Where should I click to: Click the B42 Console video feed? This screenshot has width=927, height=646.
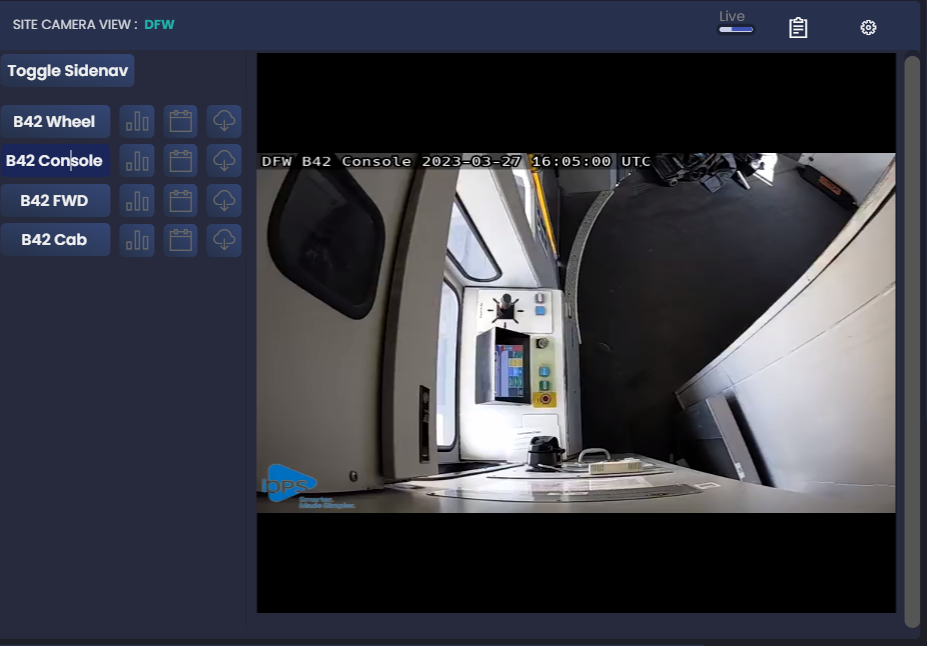[575, 333]
